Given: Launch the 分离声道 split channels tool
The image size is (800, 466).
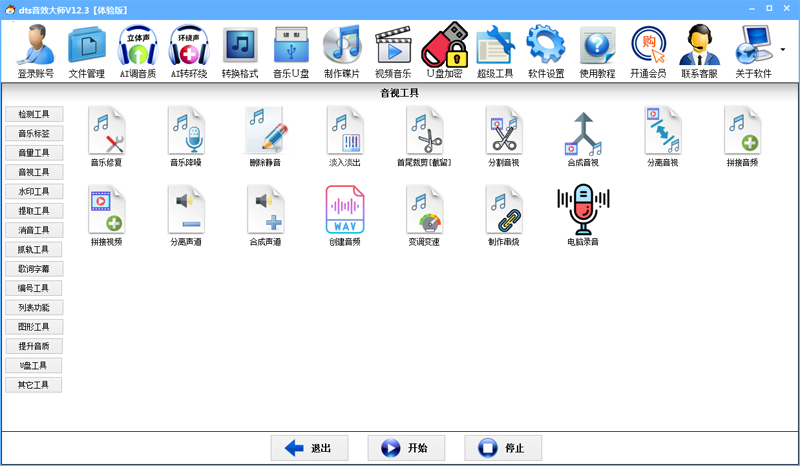Looking at the screenshot, I should coord(186,215).
